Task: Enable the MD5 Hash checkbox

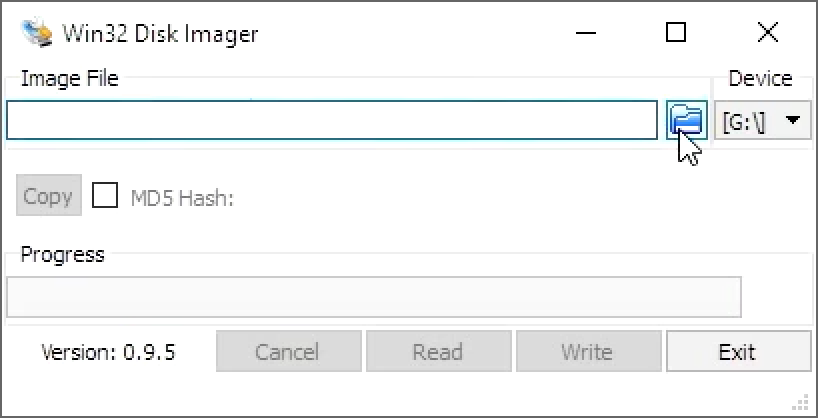Action: pyautogui.click(x=105, y=195)
